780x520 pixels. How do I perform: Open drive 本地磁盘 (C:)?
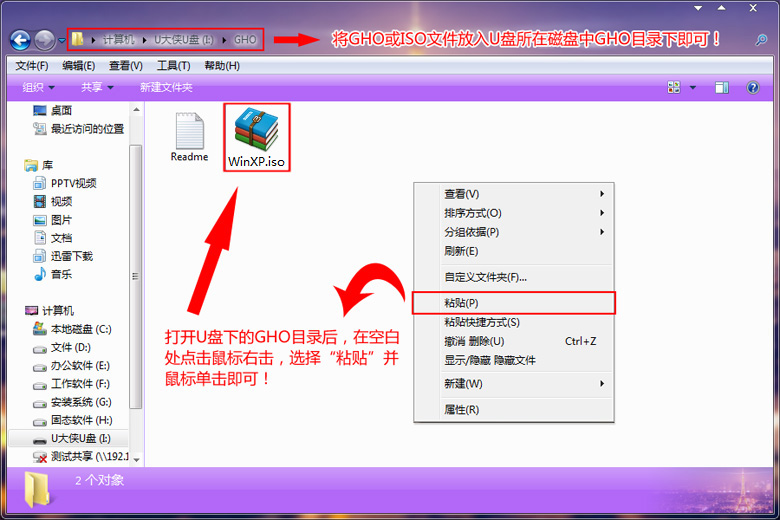[x=72, y=329]
